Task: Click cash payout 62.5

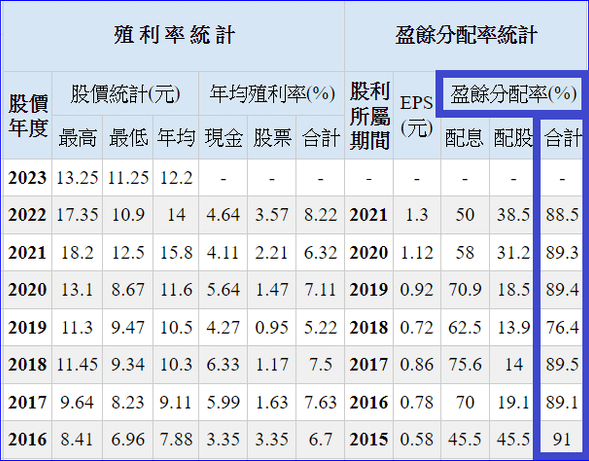Action: click(x=465, y=328)
